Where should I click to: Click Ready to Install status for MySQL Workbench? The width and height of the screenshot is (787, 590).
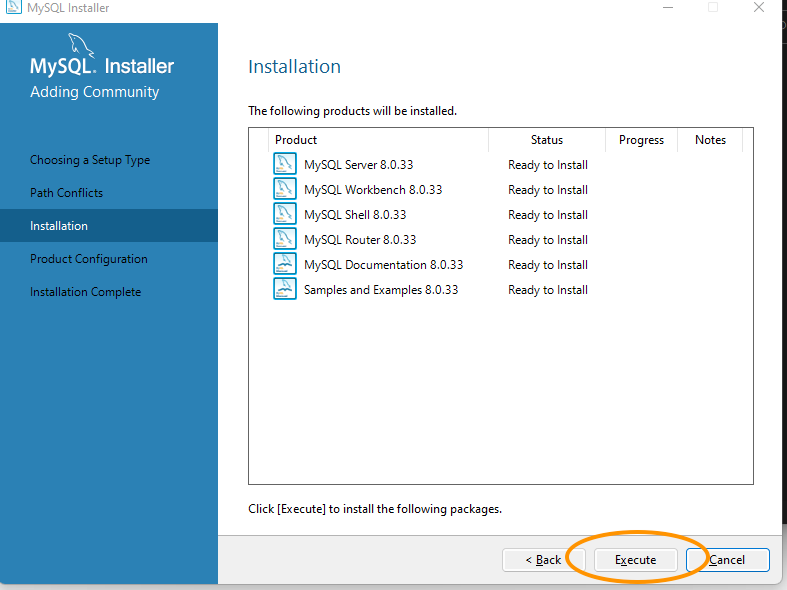coord(548,190)
